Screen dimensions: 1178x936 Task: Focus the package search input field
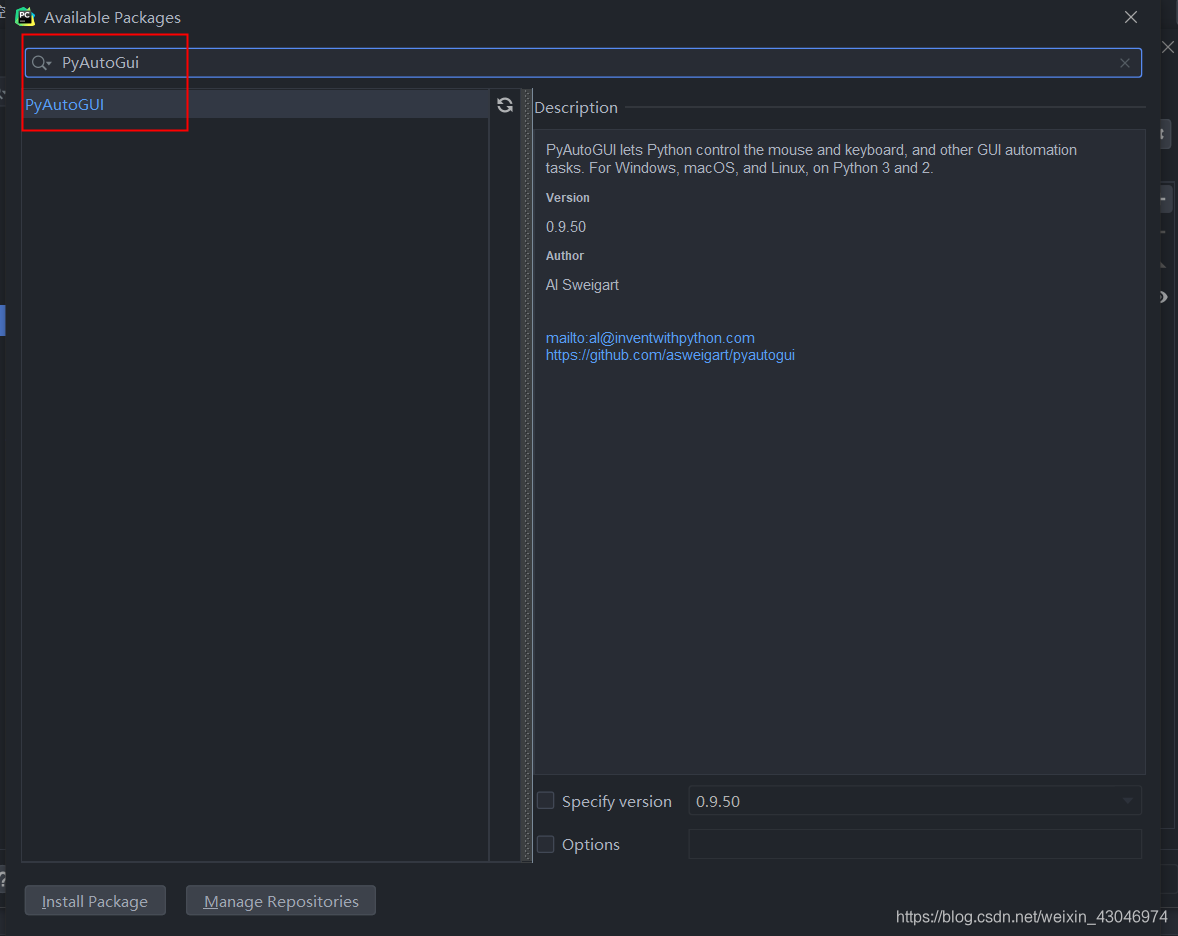pyautogui.click(x=583, y=63)
